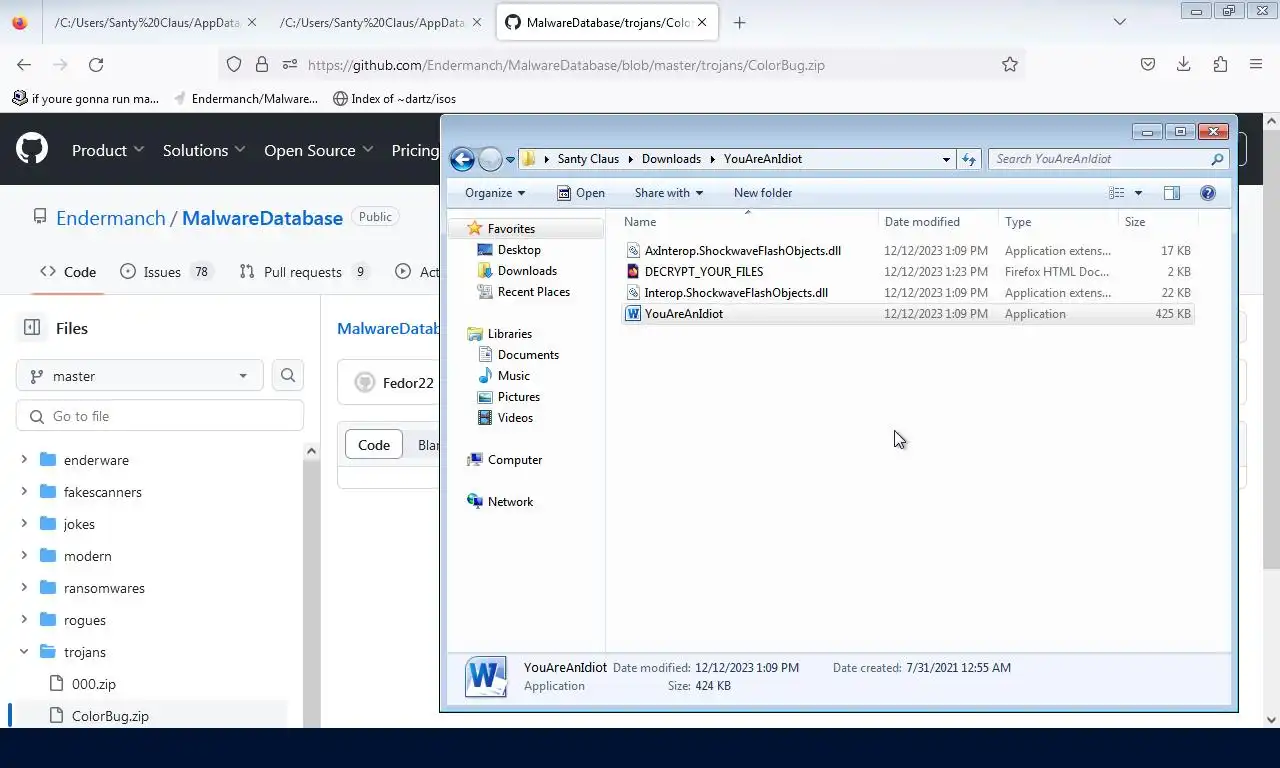1280x768 pixels.
Task: Open the Explorer recent pages dropdown arrow
Action: click(510, 160)
